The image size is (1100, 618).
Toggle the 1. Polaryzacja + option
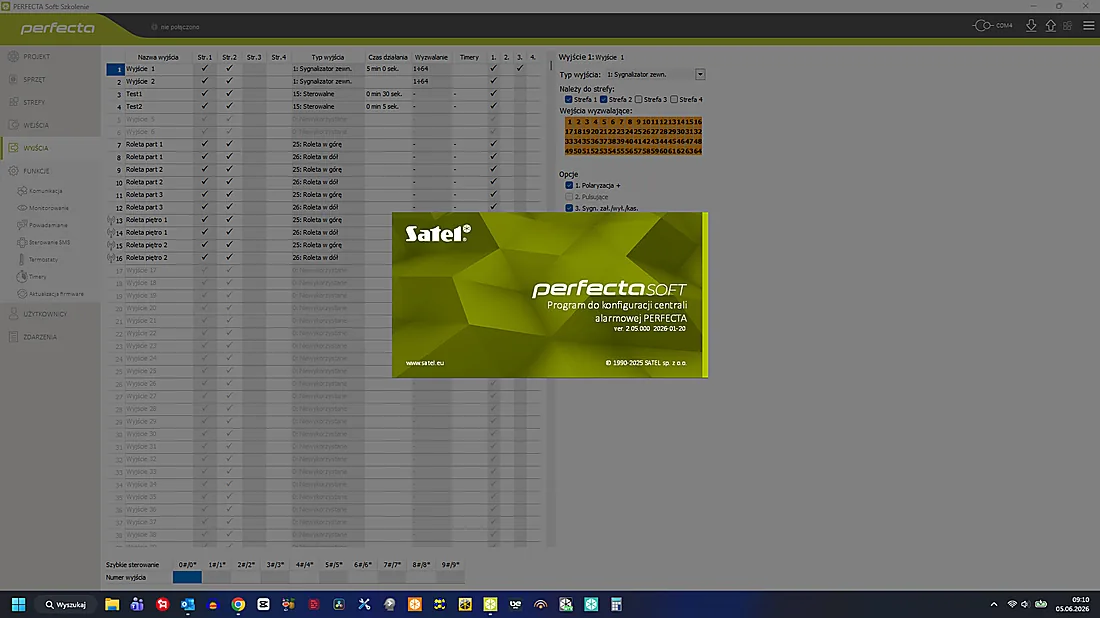click(x=569, y=185)
